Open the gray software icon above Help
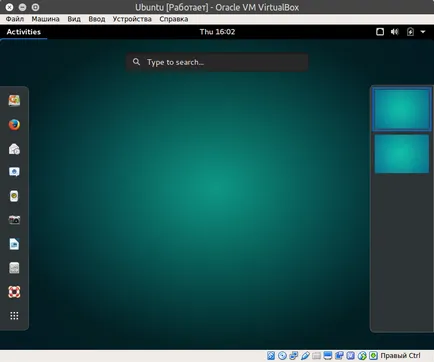The width and height of the screenshot is (434, 362). click(x=14, y=268)
